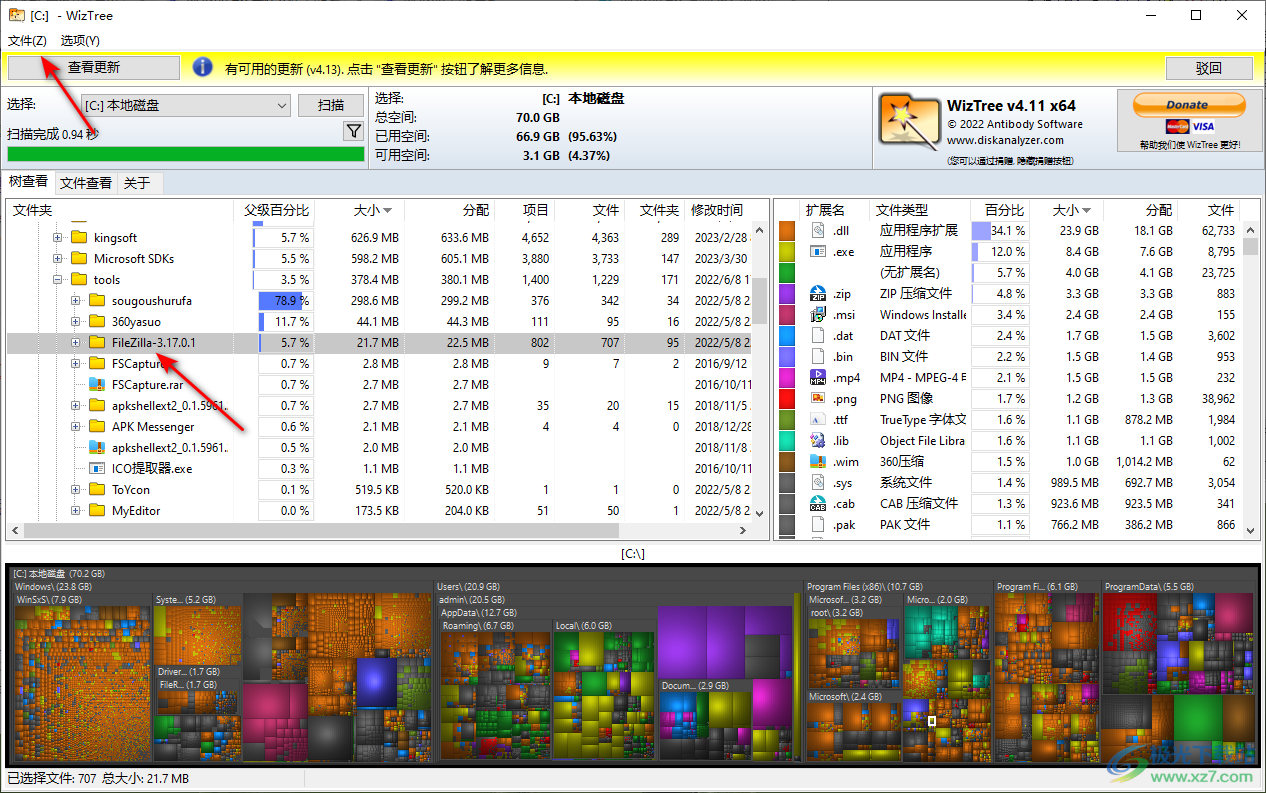Sort tree by 大小 column header

click(358, 210)
